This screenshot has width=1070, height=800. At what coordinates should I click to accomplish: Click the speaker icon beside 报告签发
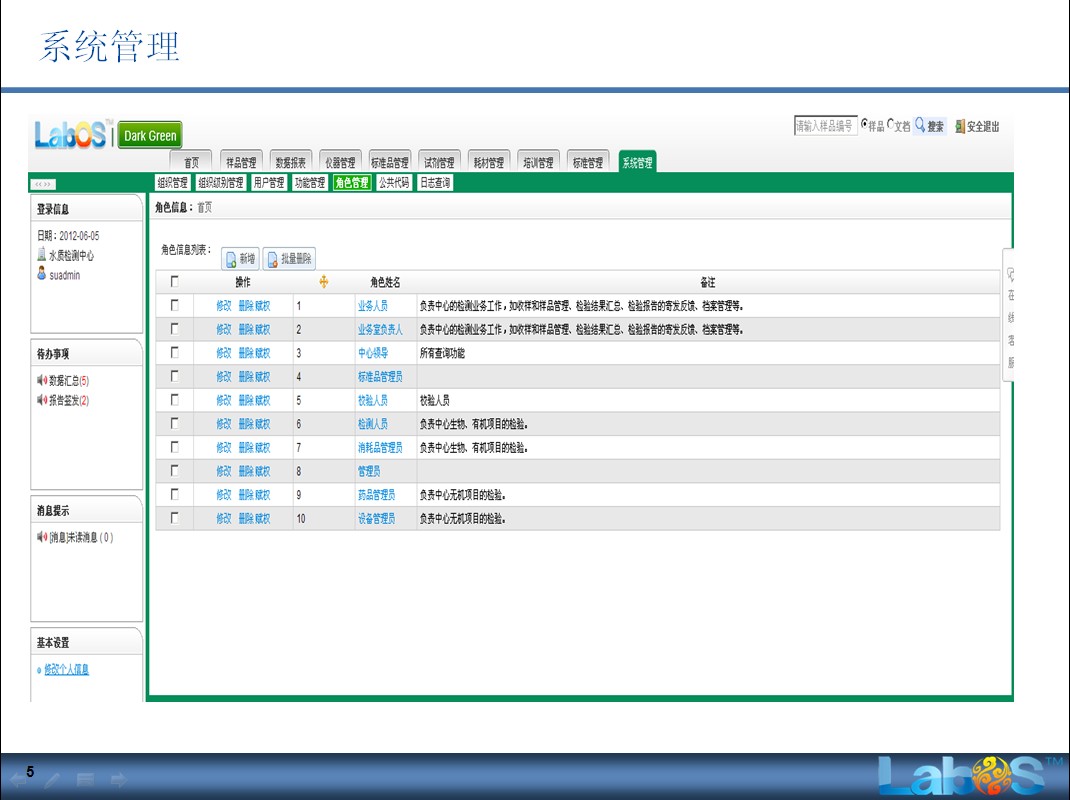tap(42, 400)
